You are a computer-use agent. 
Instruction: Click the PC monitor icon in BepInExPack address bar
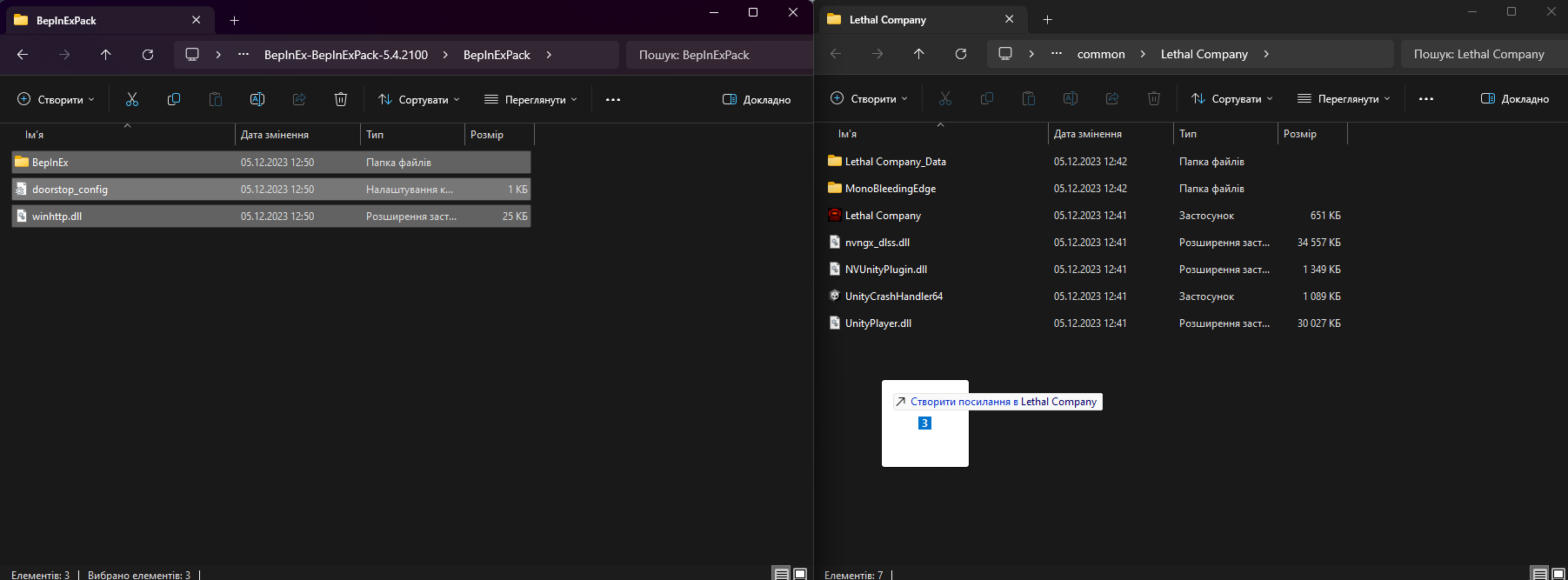[192, 55]
